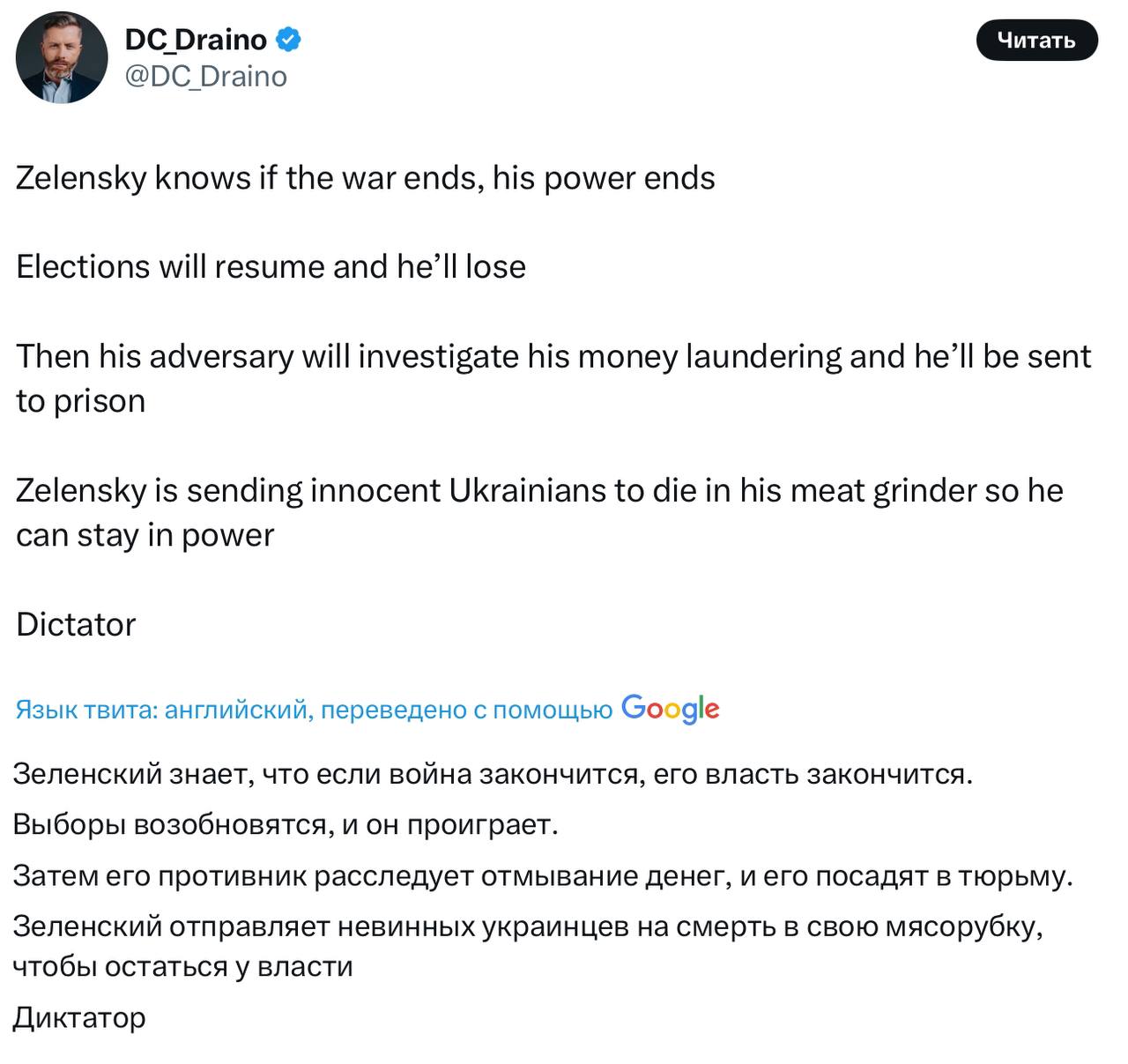Click the phrase 'can stay in power'
This screenshot has width=1128, height=1064.
[145, 536]
